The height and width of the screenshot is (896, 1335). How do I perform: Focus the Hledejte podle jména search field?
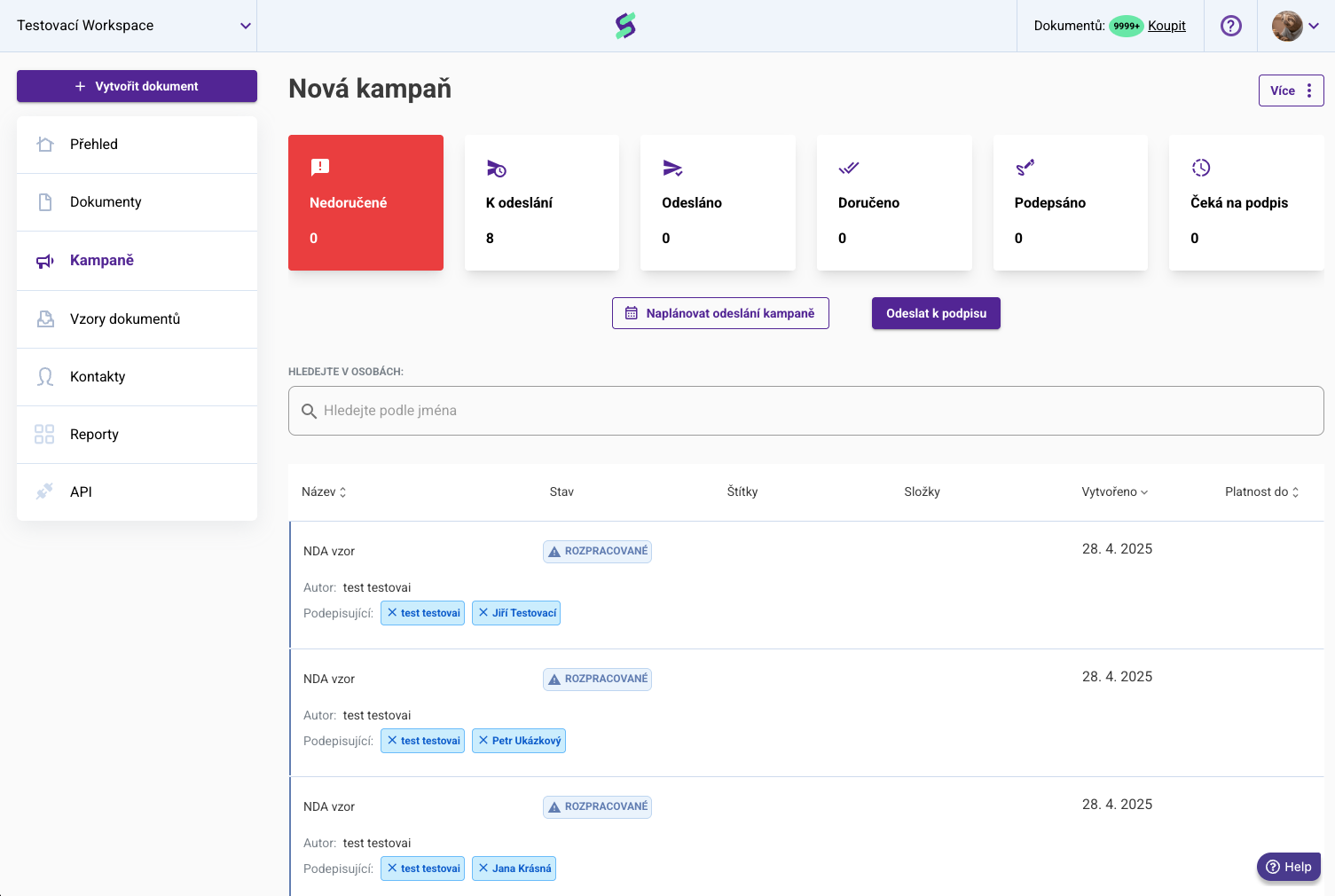[805, 411]
